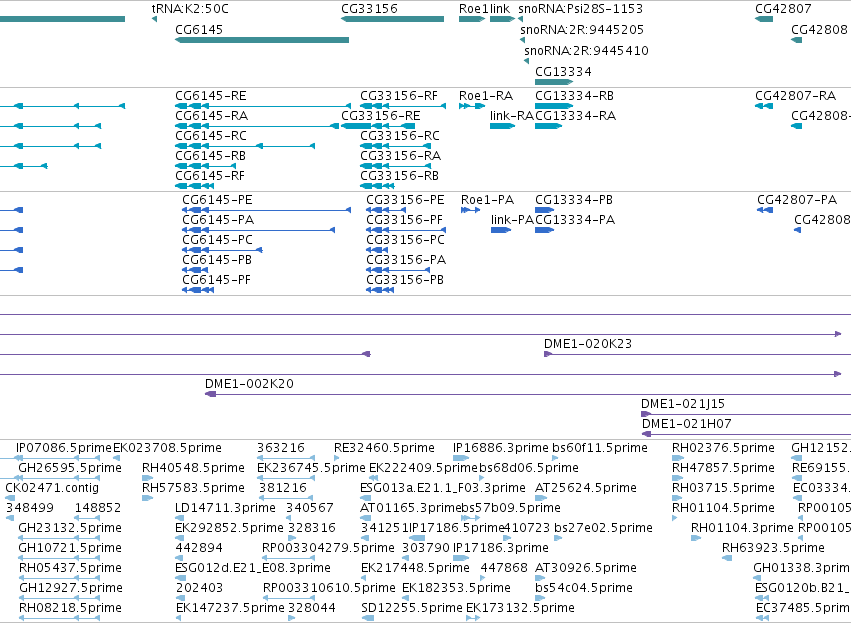Click EST RH40548.5prime
Screen dimensions: 851x623
coord(193,468)
